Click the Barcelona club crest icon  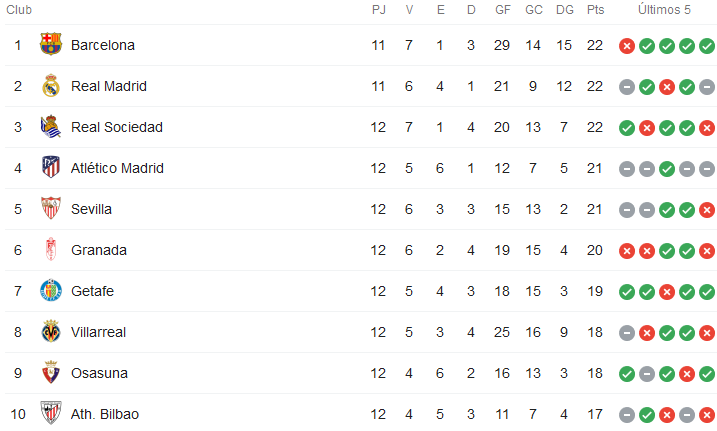[x=51, y=45]
